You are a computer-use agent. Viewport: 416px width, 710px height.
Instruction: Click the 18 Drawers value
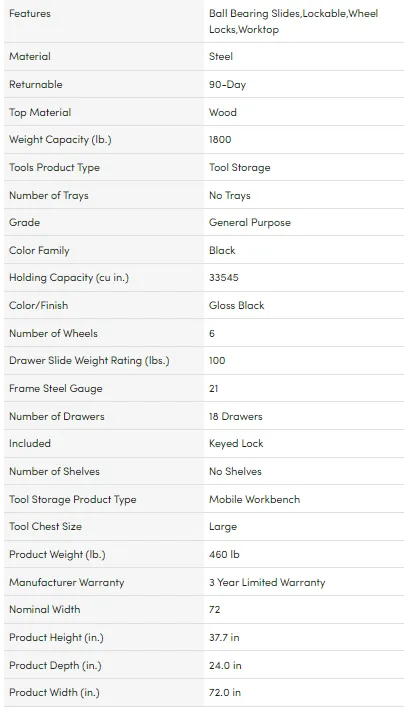pos(235,417)
